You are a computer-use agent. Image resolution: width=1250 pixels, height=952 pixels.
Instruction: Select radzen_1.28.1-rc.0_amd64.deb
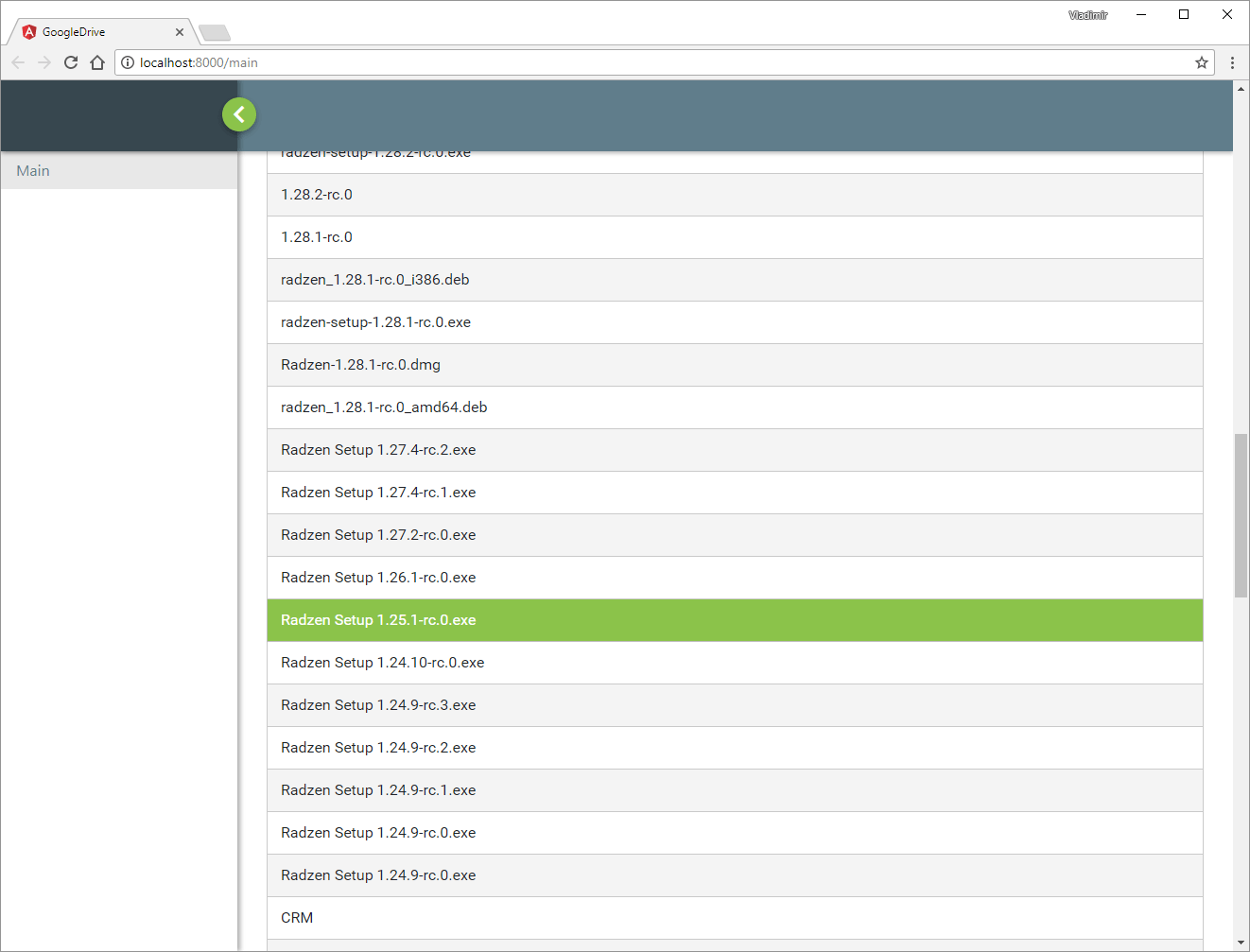[x=735, y=407]
